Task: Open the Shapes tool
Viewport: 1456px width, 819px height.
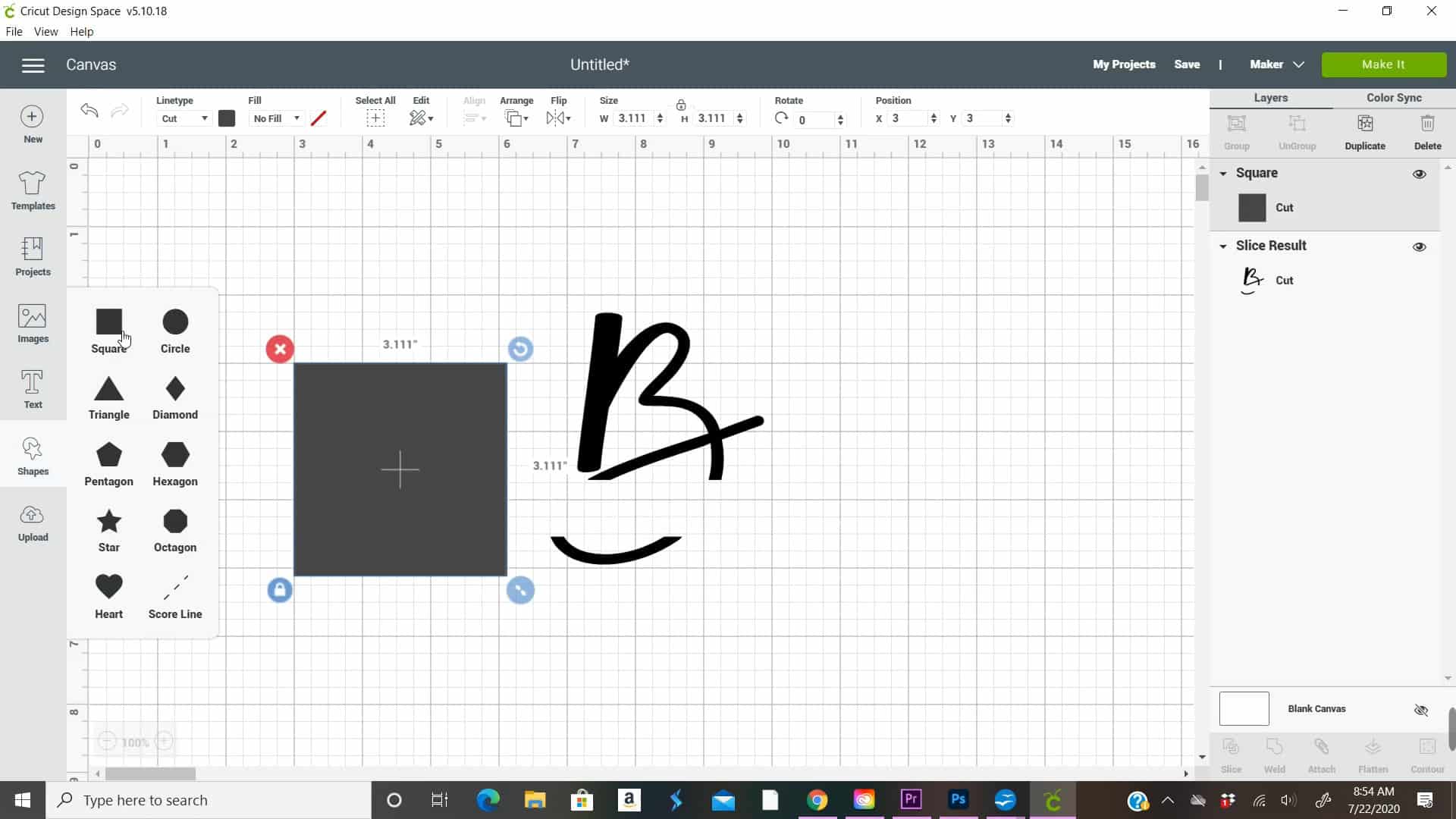Action: 33,456
